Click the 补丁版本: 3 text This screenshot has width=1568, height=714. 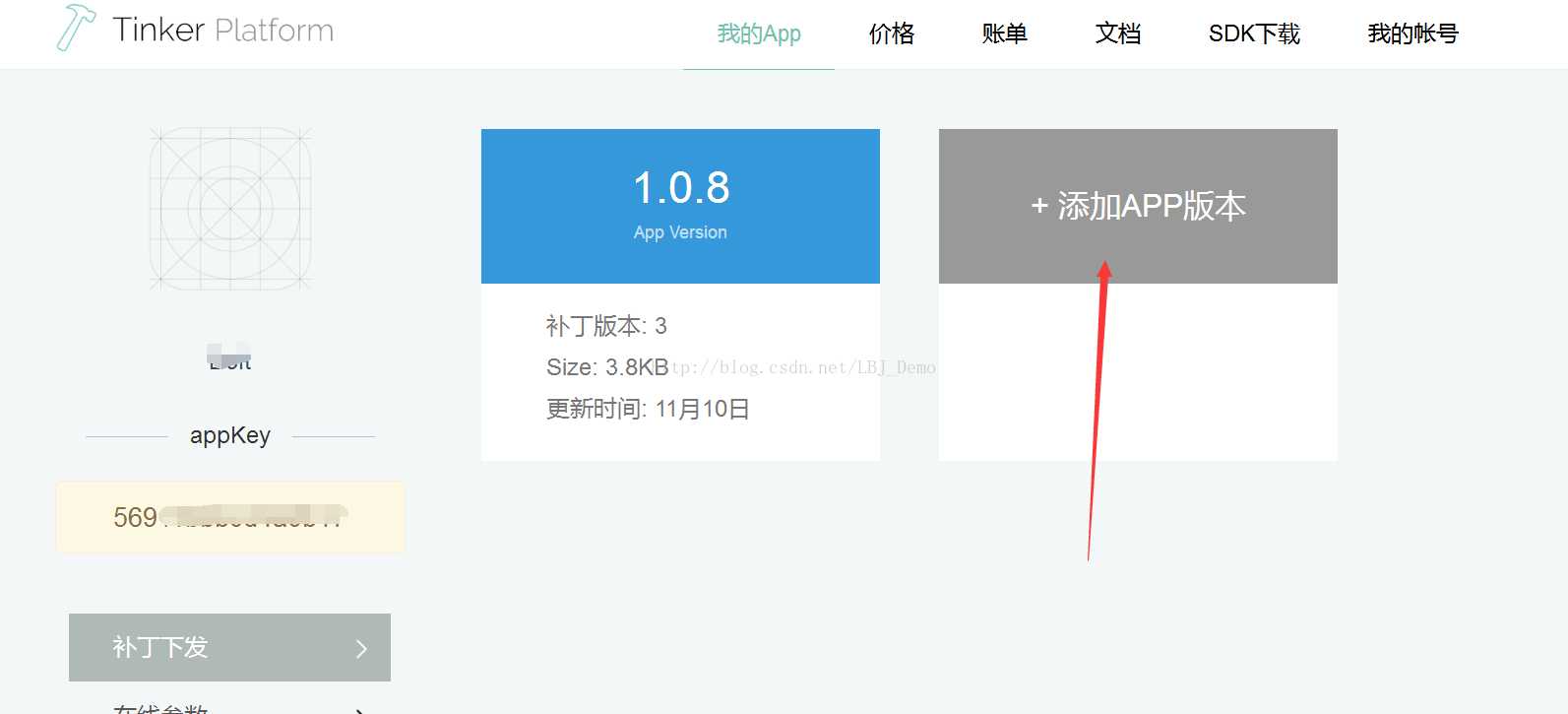pos(606,326)
